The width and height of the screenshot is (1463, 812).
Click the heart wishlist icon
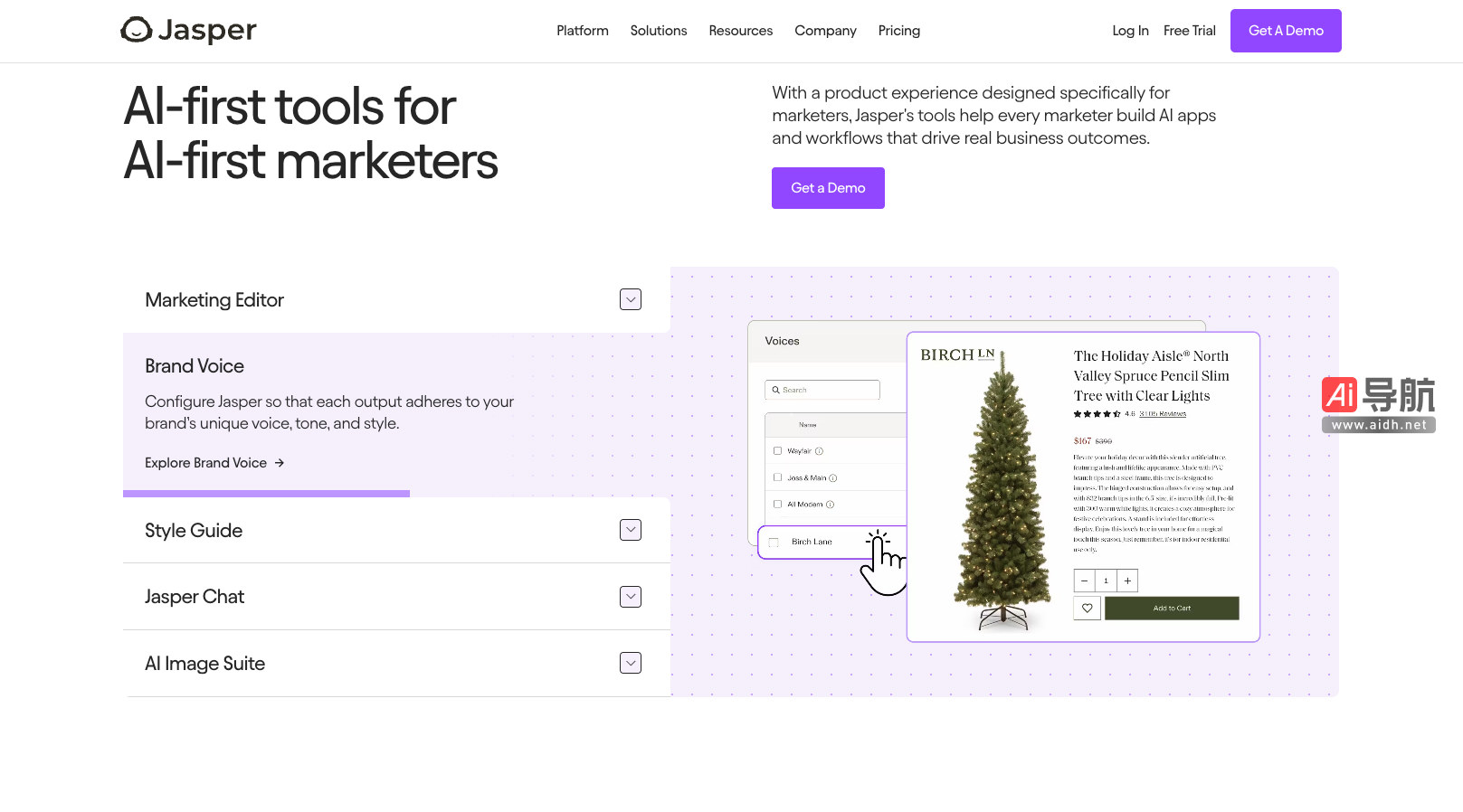[x=1087, y=609]
